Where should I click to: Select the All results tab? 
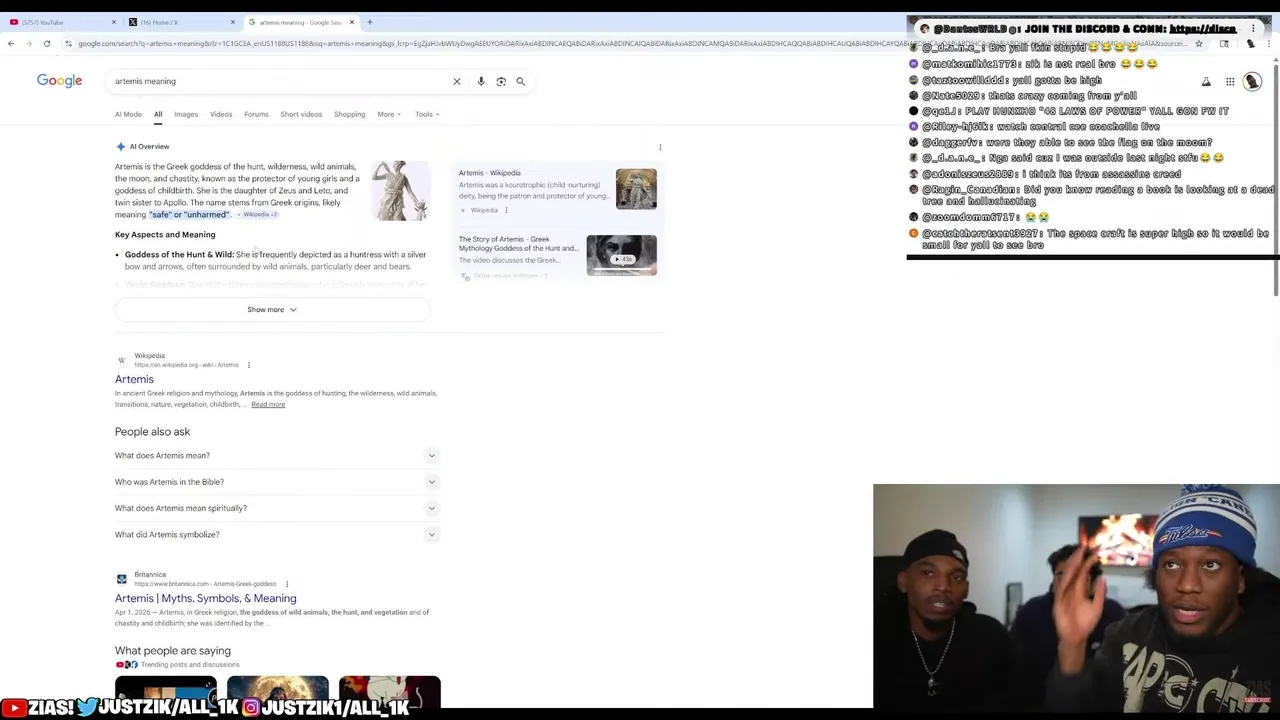tap(158, 114)
